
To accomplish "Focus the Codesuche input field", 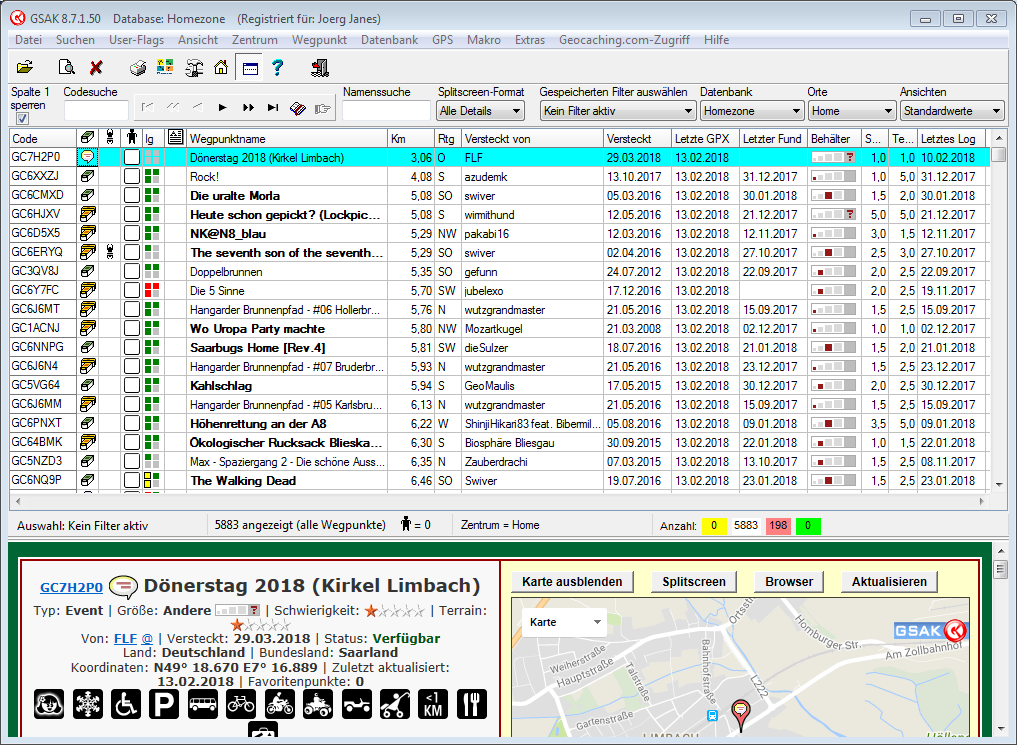I will 96,111.
